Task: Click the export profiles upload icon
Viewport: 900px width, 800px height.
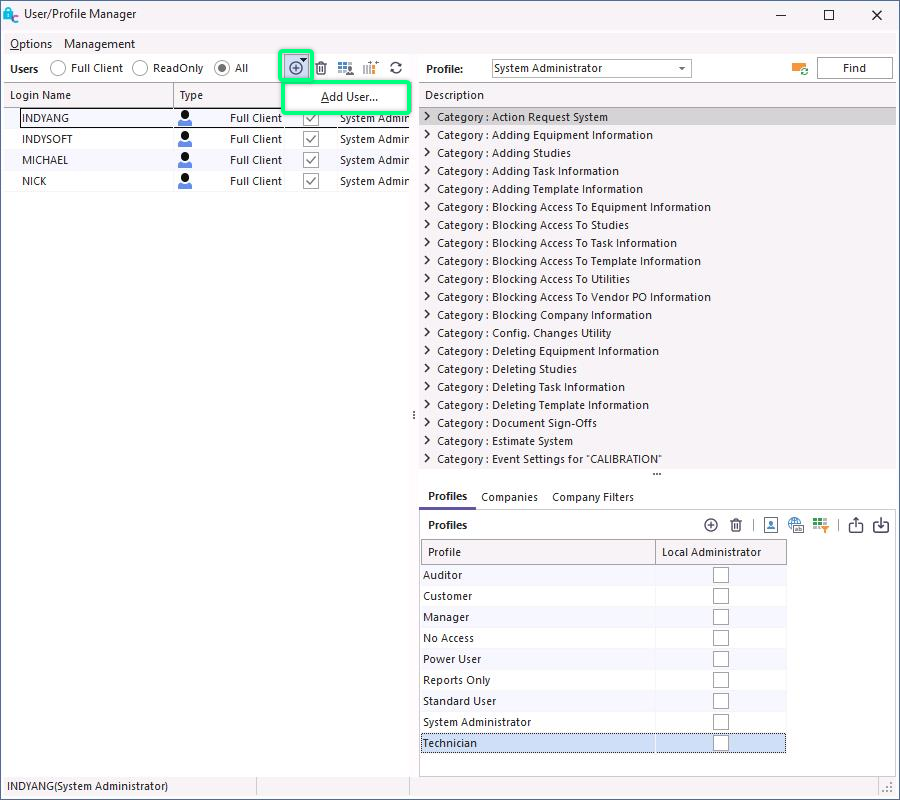Action: (856, 525)
